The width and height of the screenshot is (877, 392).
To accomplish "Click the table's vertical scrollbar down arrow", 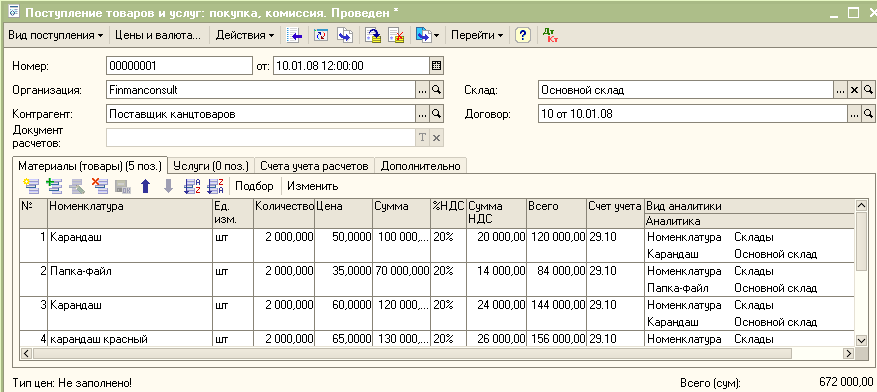I will tap(861, 340).
